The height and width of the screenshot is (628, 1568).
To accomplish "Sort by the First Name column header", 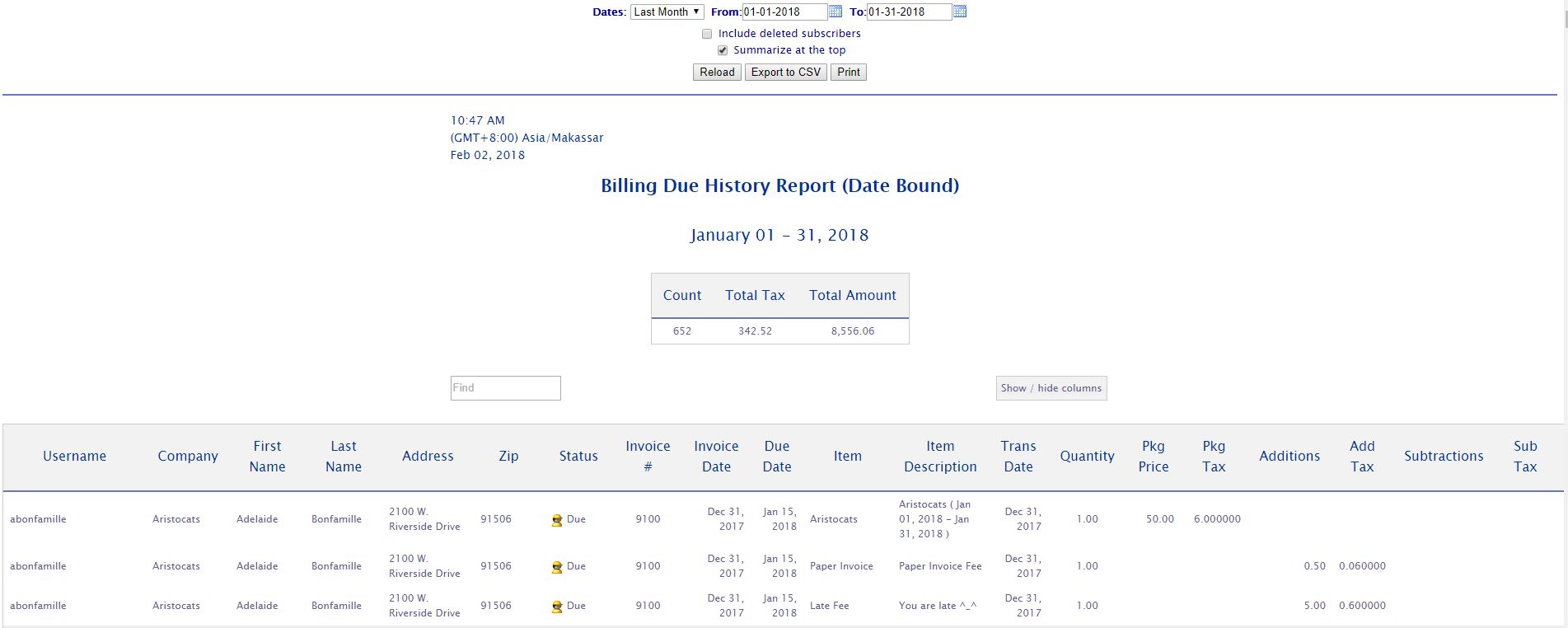I will (267, 457).
